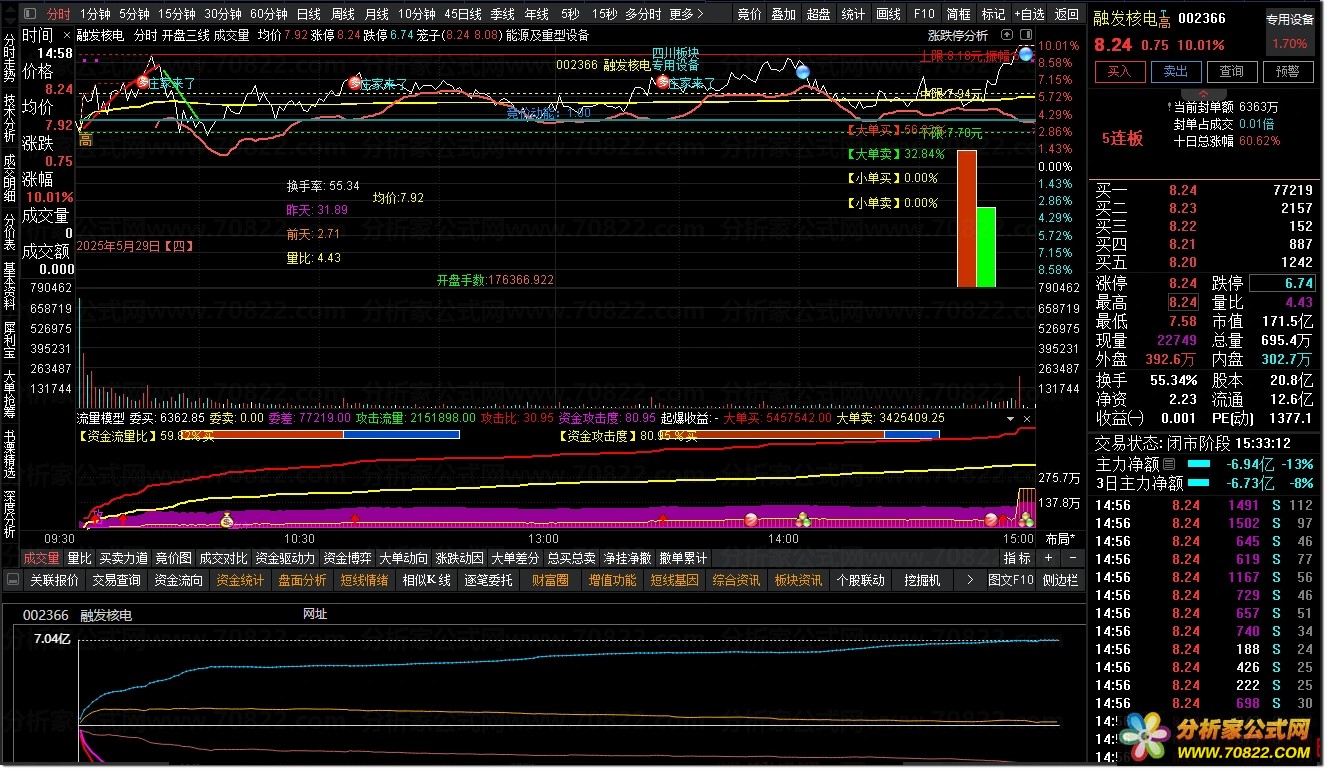Screen dimensions: 1327x769
Task: Select the 资金驱动力 indicator tab
Action: coord(285,558)
